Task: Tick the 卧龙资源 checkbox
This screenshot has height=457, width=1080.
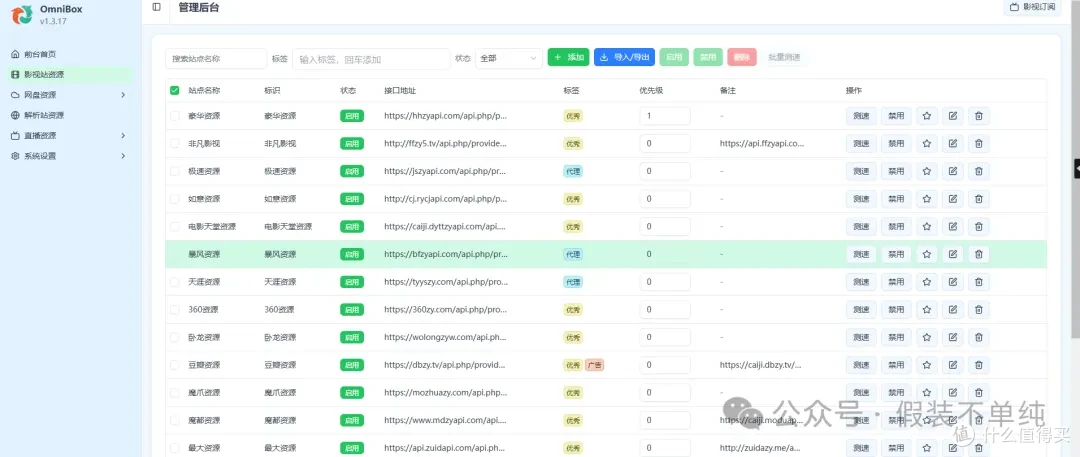Action: point(174,337)
